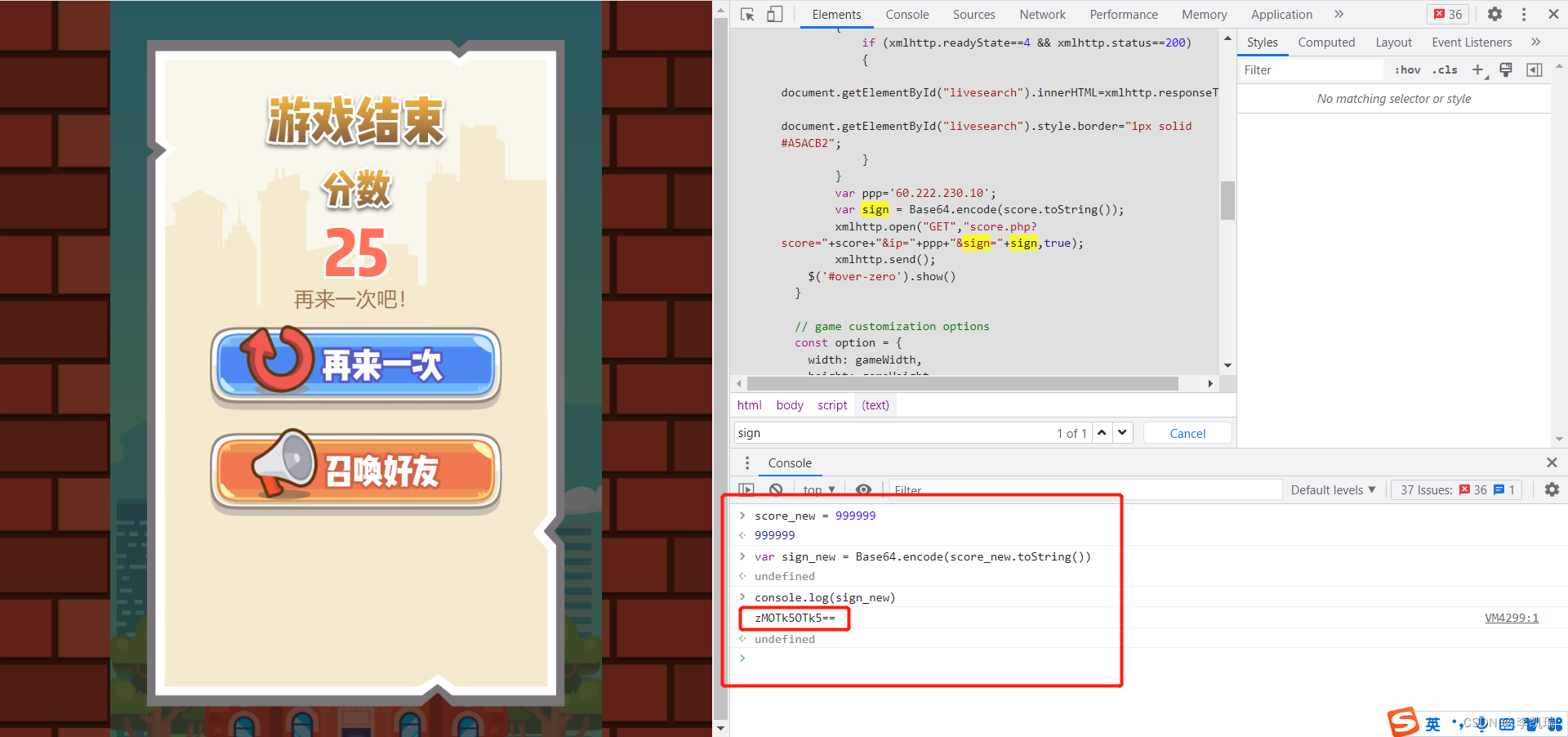Viewport: 1568px width, 737px height.
Task: Add a new style rule with the plus icon
Action: tap(1477, 69)
